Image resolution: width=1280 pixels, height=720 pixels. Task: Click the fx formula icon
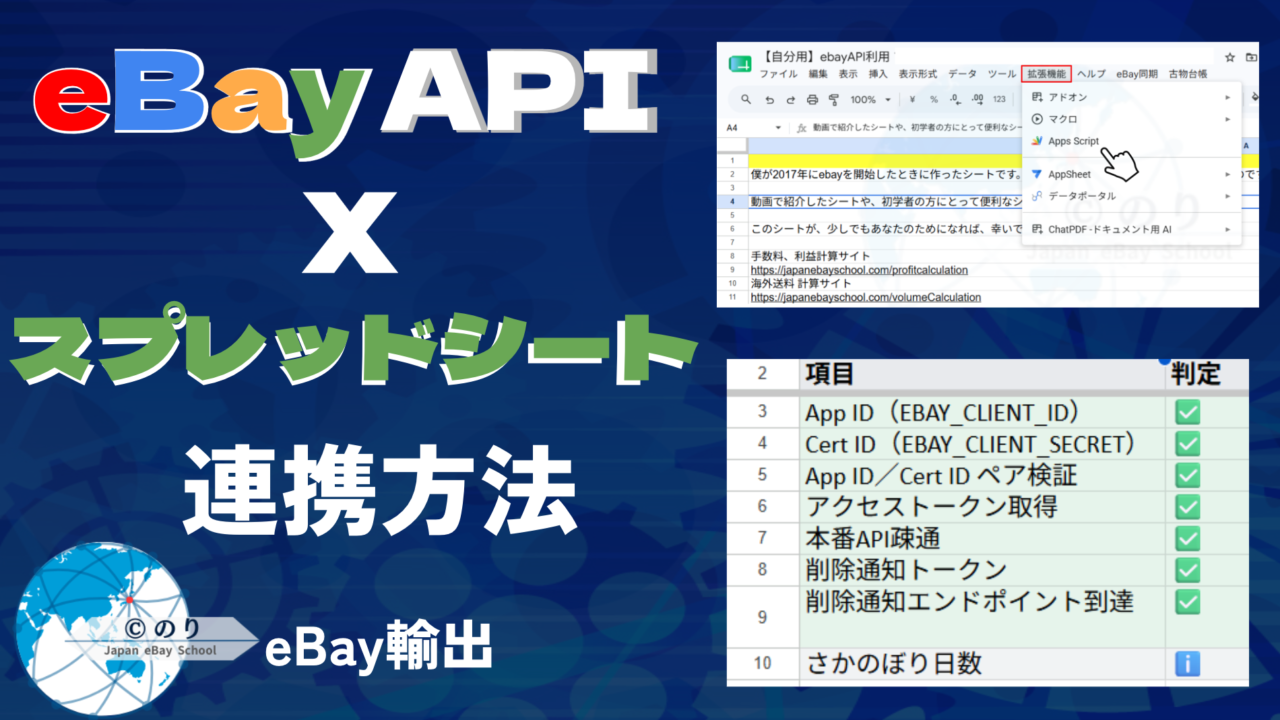click(x=802, y=128)
